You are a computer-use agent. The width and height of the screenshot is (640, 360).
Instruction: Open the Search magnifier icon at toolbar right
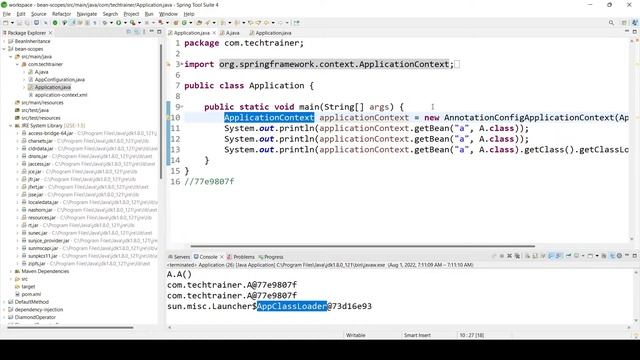click(x=611, y=23)
